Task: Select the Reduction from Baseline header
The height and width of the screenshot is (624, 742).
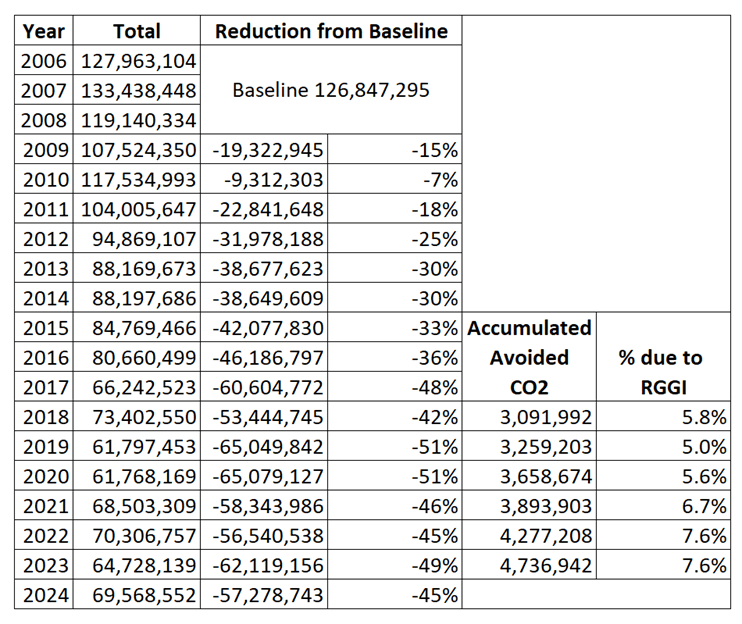Action: 331,31
